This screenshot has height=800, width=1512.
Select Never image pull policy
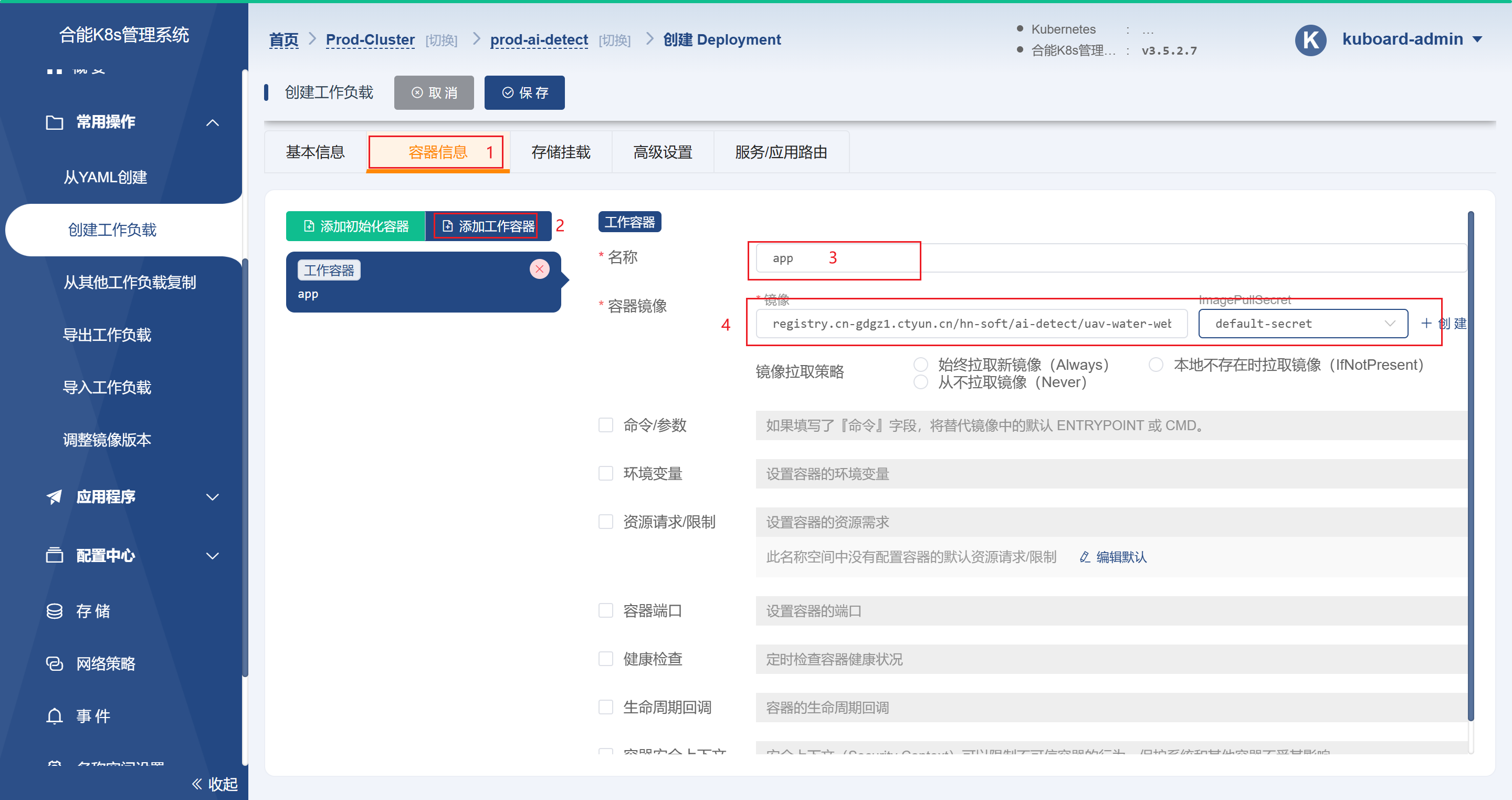coord(921,382)
